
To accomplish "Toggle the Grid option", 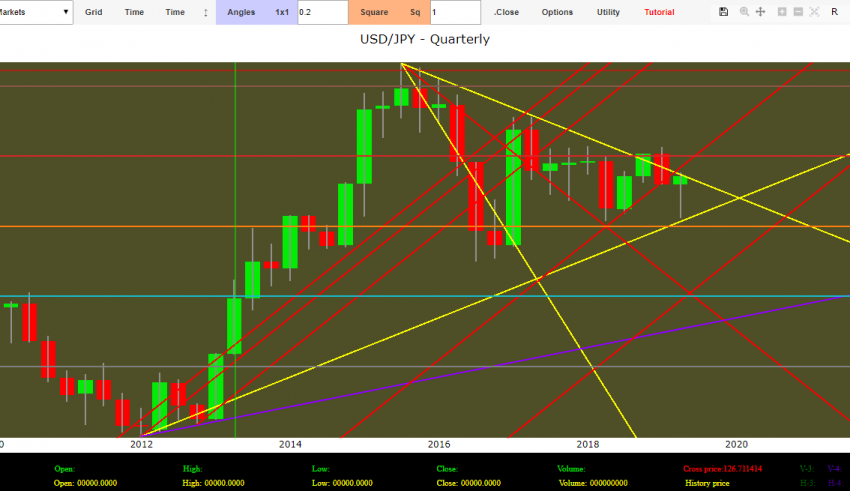I will (x=93, y=12).
